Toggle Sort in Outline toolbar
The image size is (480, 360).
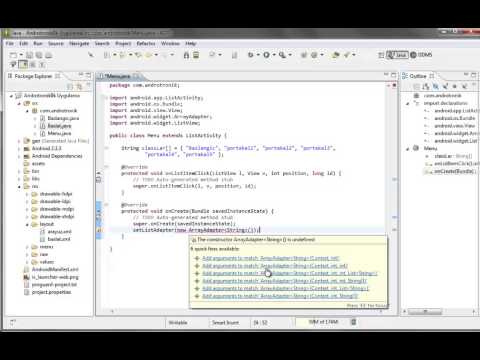pyautogui.click(x=426, y=86)
